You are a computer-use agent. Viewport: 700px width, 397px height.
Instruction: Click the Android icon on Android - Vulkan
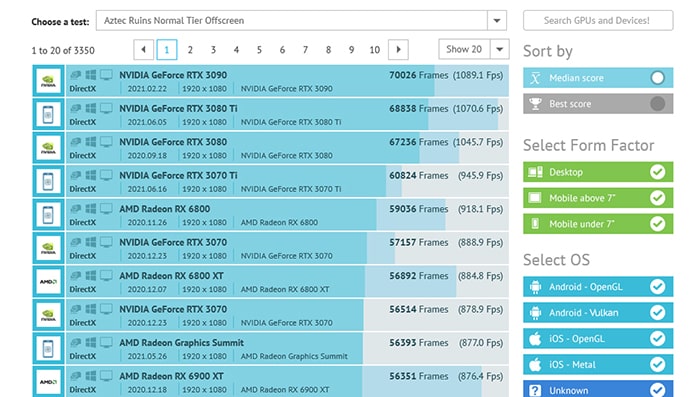point(535,313)
